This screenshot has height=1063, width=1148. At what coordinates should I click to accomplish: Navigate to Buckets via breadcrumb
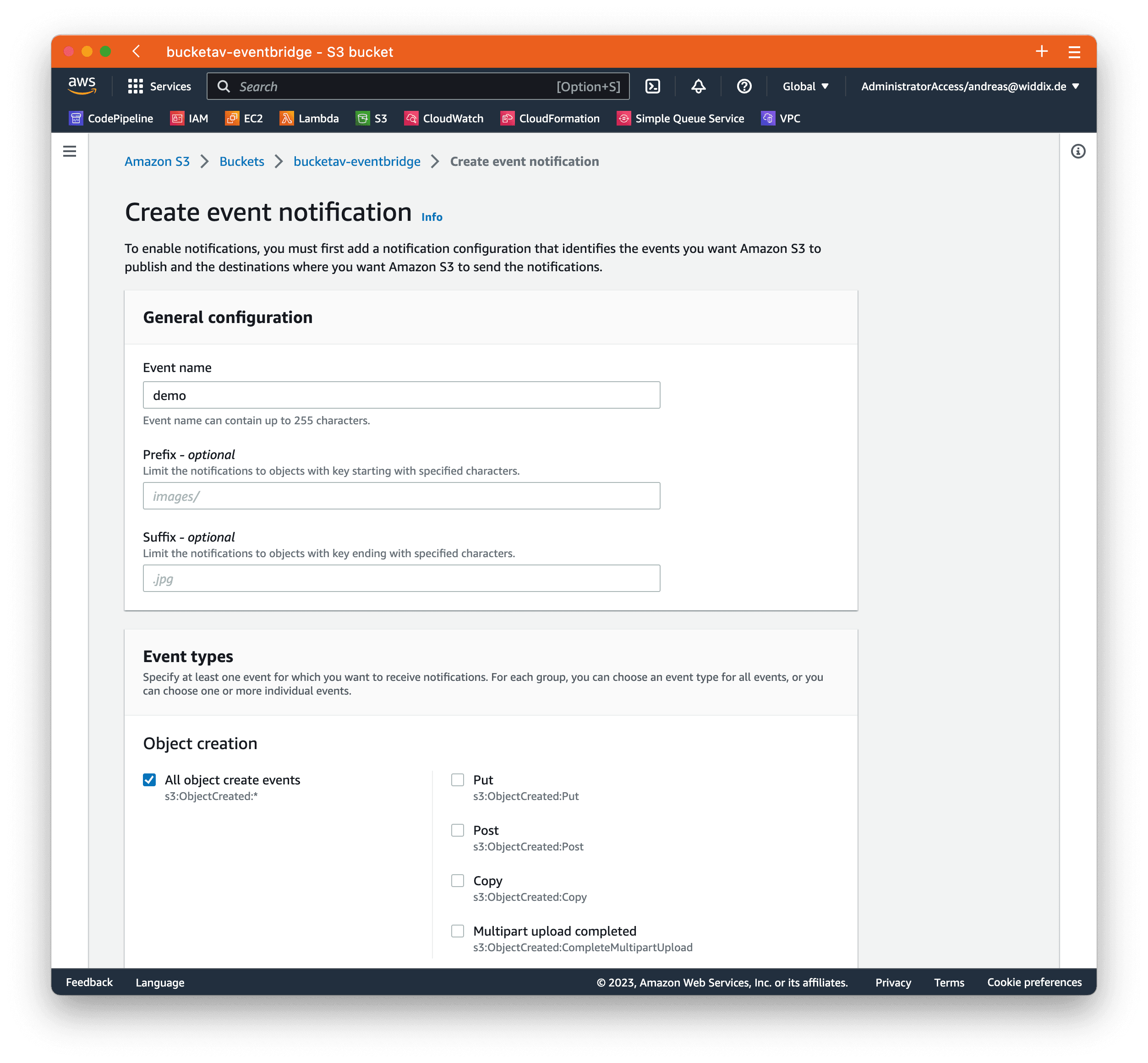pyautogui.click(x=241, y=162)
